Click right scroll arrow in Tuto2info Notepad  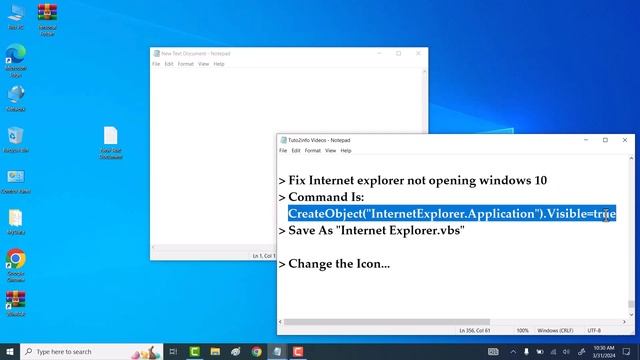(624, 322)
